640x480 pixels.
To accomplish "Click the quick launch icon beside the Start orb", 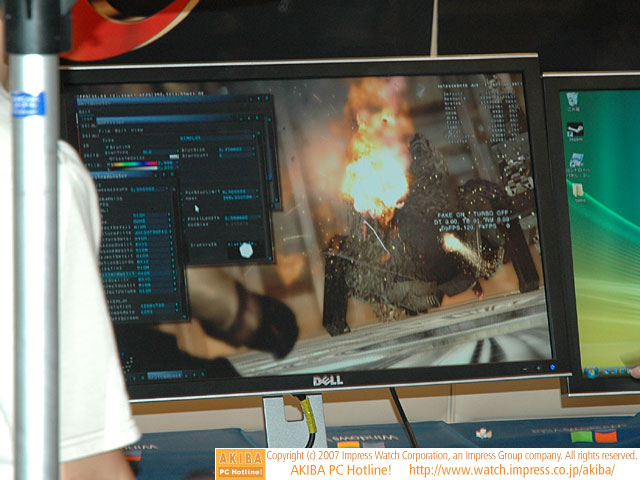I will (x=607, y=373).
